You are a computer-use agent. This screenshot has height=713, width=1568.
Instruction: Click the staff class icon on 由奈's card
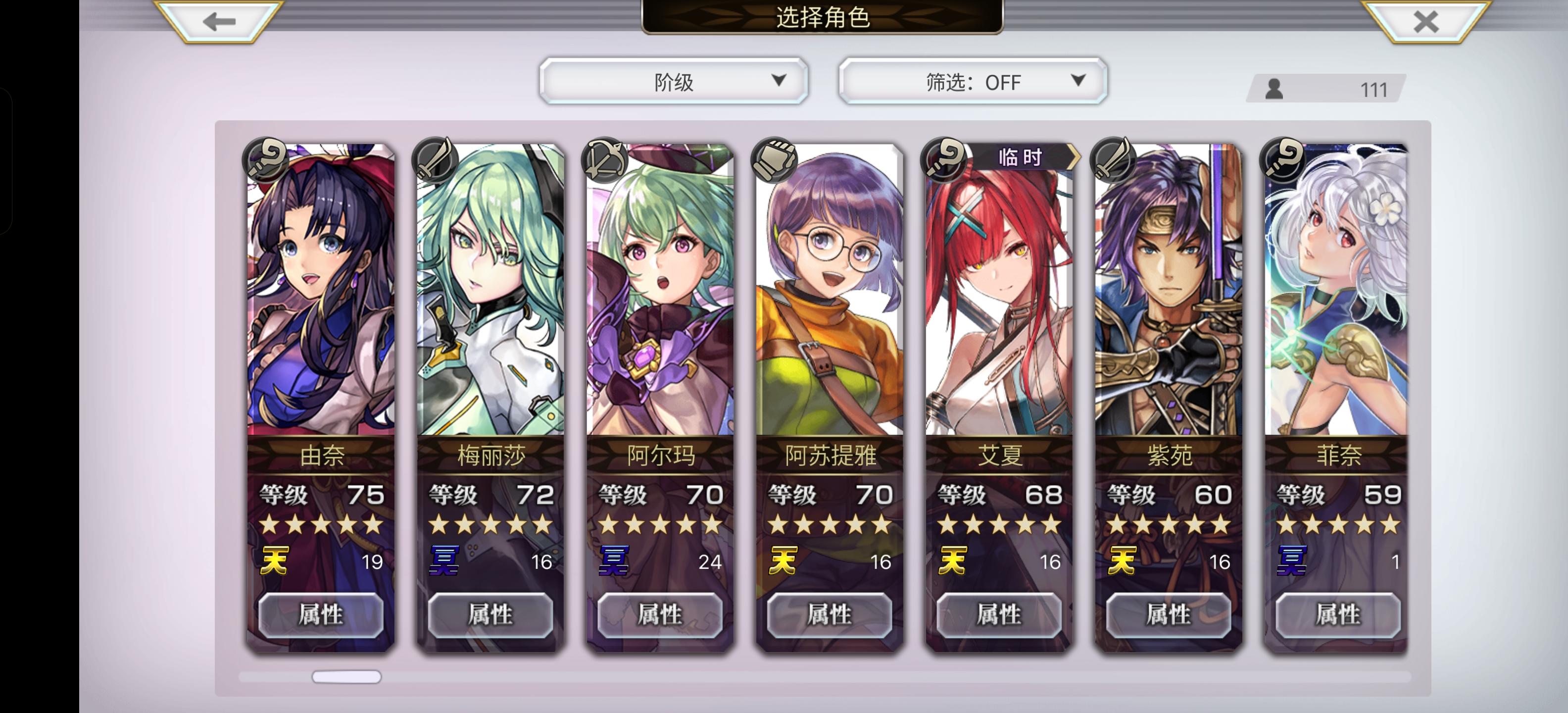tap(266, 159)
